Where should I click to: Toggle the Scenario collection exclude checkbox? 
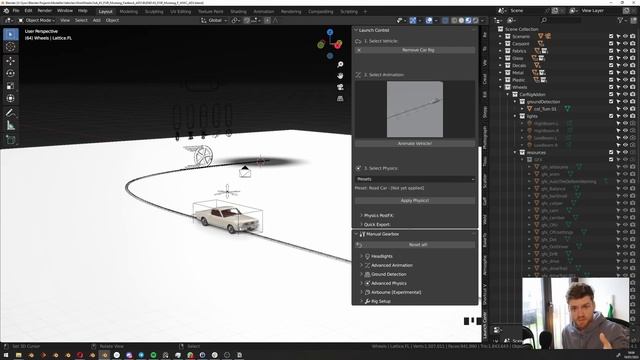(x=611, y=36)
